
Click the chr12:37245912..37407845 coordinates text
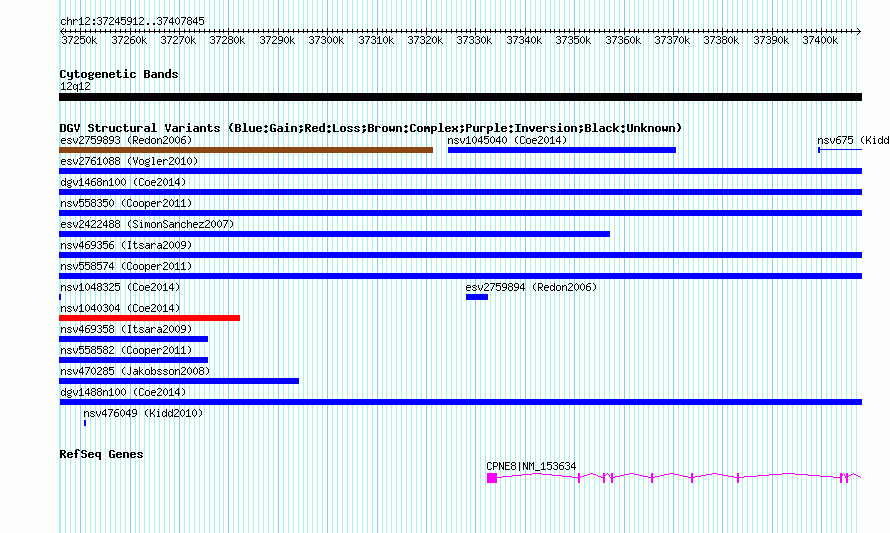132,21
